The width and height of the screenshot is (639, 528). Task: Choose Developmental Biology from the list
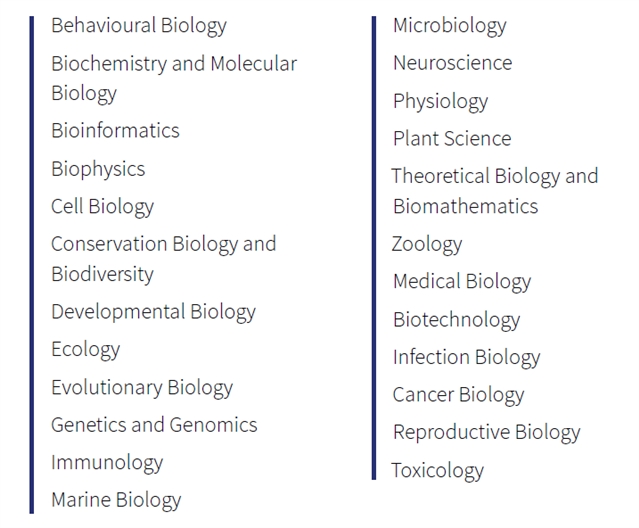click(153, 312)
